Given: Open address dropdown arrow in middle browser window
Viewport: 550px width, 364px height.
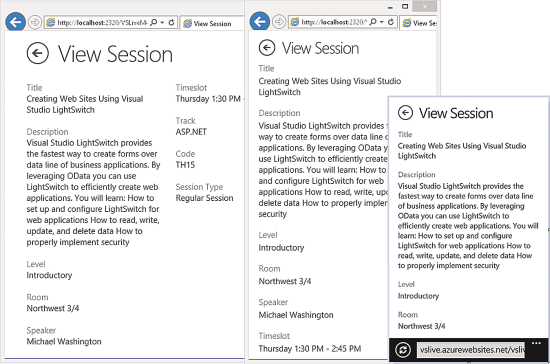Looking at the screenshot, I should [382, 22].
